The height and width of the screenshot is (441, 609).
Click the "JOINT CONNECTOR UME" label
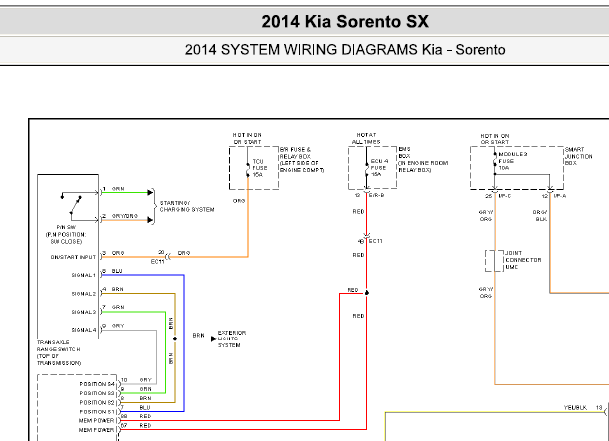[523, 260]
